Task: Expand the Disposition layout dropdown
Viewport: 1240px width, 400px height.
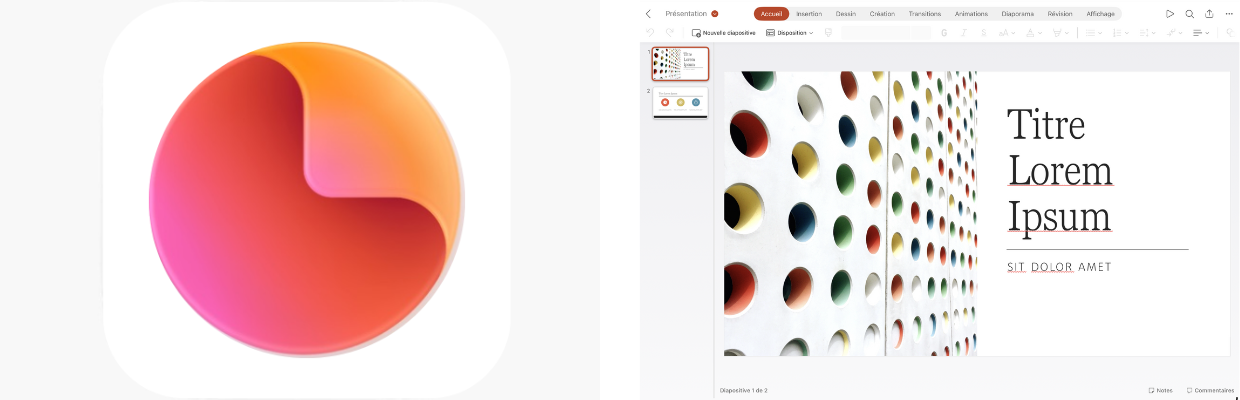Action: [x=790, y=33]
